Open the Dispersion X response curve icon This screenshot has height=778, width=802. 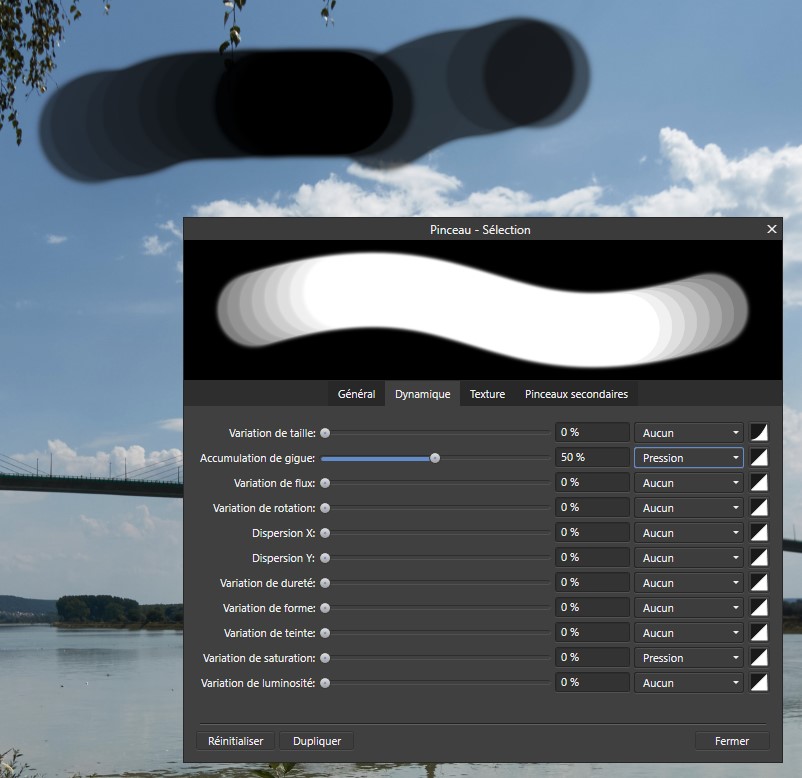pos(759,533)
